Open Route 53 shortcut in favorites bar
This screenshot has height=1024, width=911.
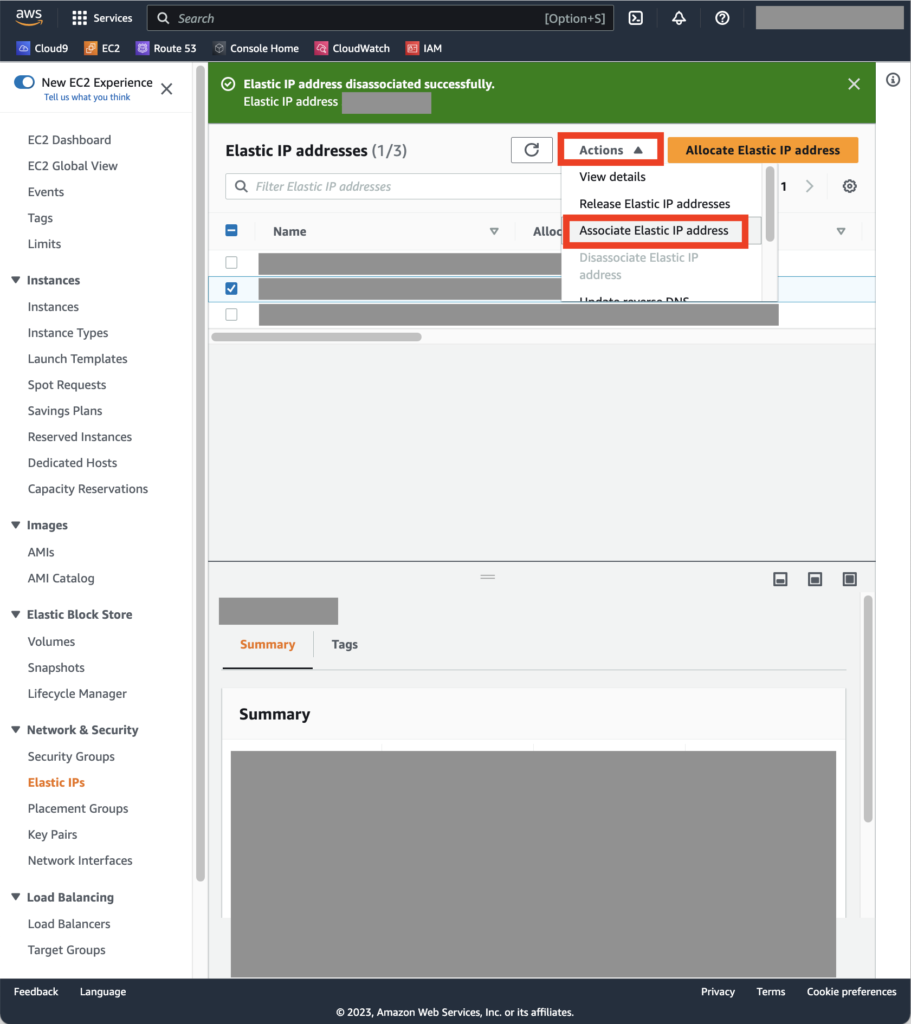(167, 48)
